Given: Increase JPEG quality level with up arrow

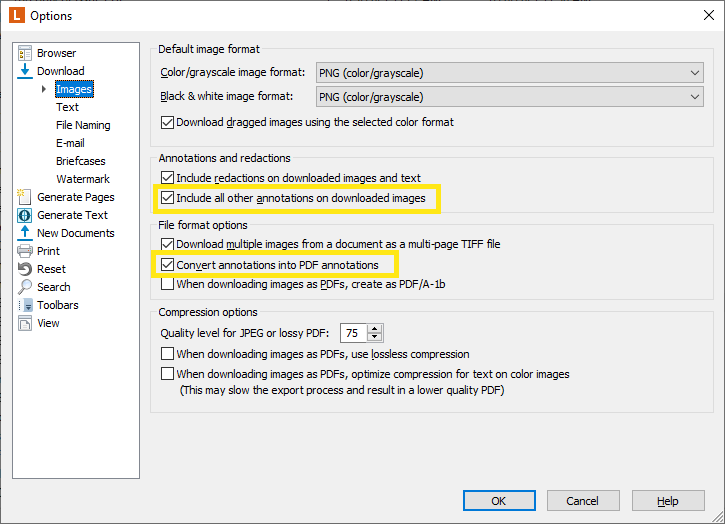Looking at the screenshot, I should 375,329.
